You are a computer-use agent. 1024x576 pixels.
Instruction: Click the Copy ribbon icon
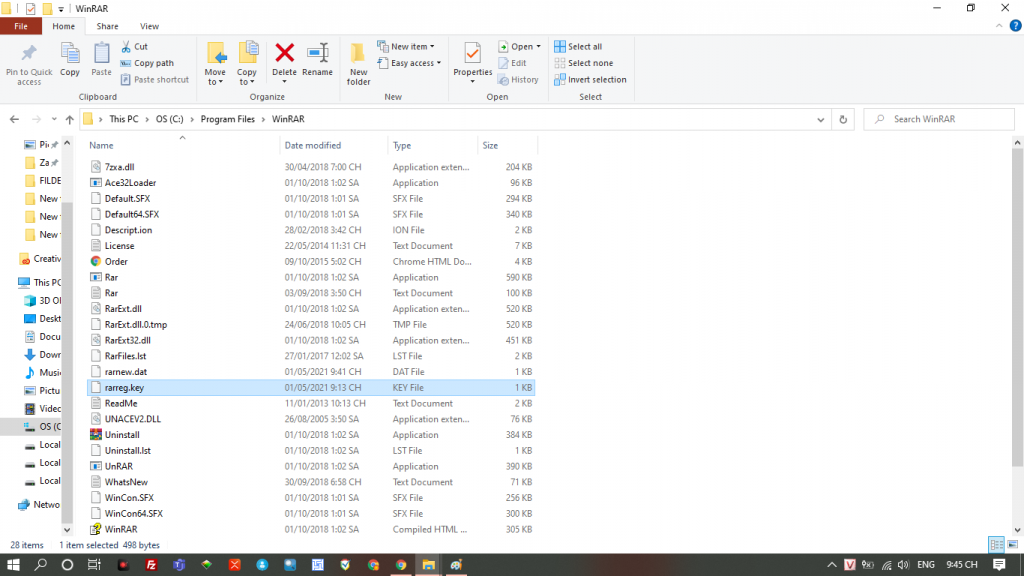pos(70,60)
